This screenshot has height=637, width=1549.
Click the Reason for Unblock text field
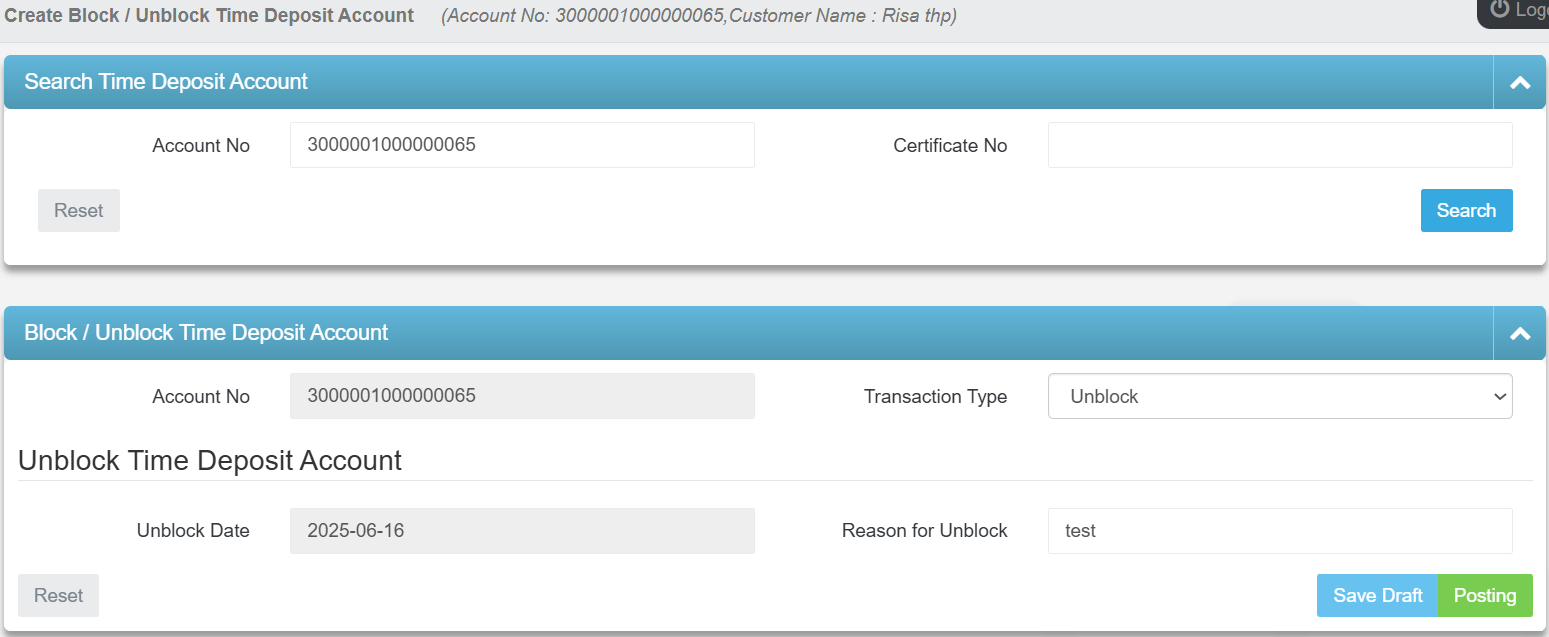[x=1280, y=531]
